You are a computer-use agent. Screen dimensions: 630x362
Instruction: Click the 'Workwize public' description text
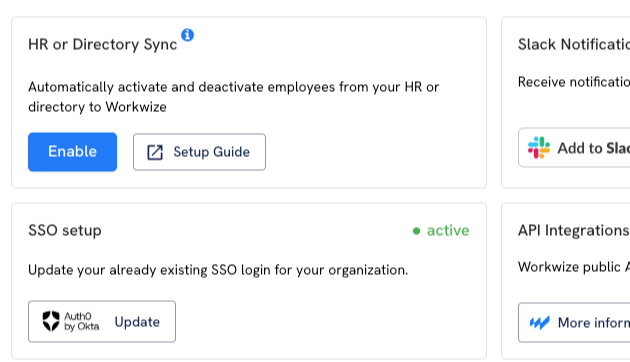(574, 267)
